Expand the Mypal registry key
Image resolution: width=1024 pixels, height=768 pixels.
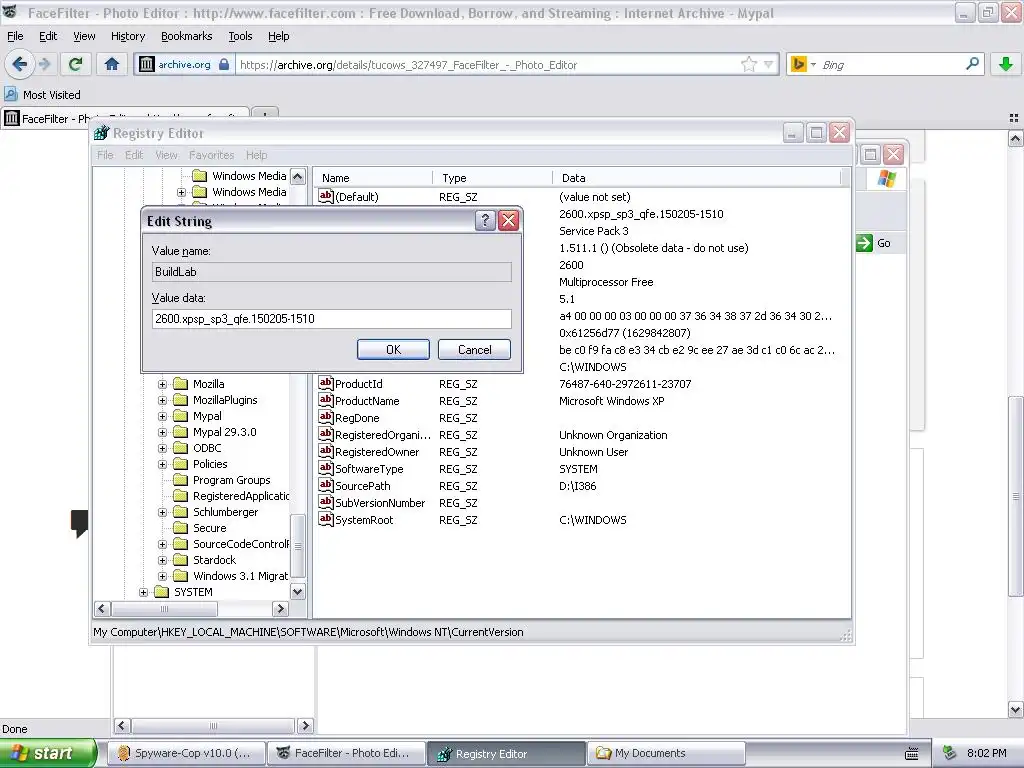(163, 416)
